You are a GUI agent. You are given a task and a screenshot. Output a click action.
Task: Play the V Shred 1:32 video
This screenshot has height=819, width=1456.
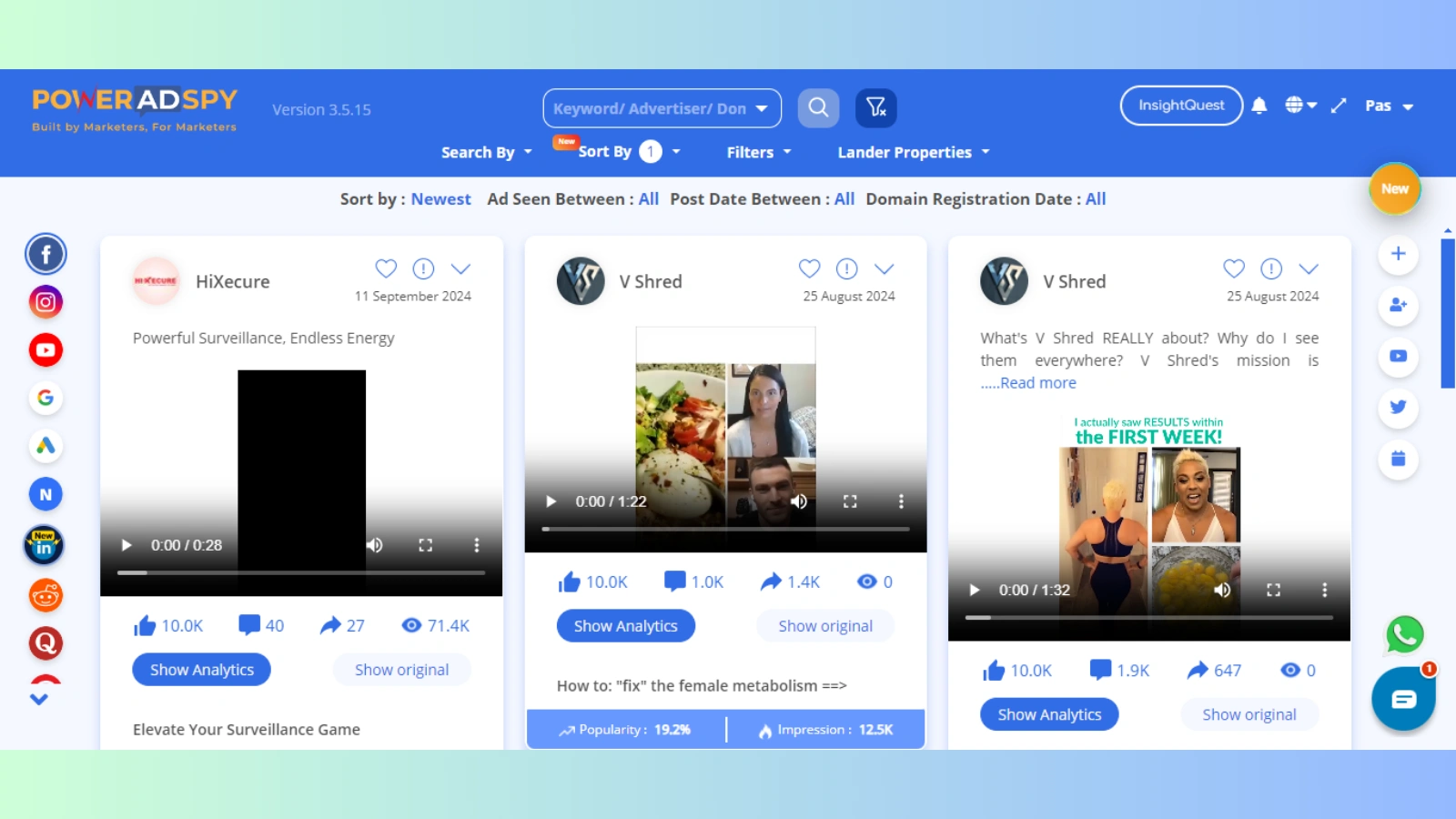(x=975, y=590)
